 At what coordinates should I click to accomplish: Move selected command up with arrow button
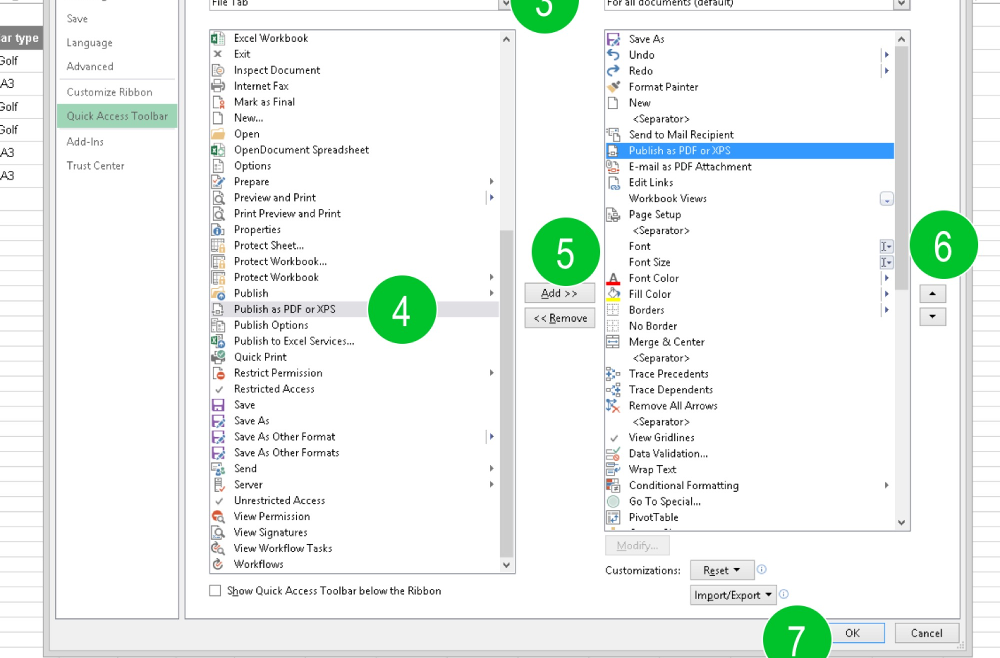click(932, 293)
